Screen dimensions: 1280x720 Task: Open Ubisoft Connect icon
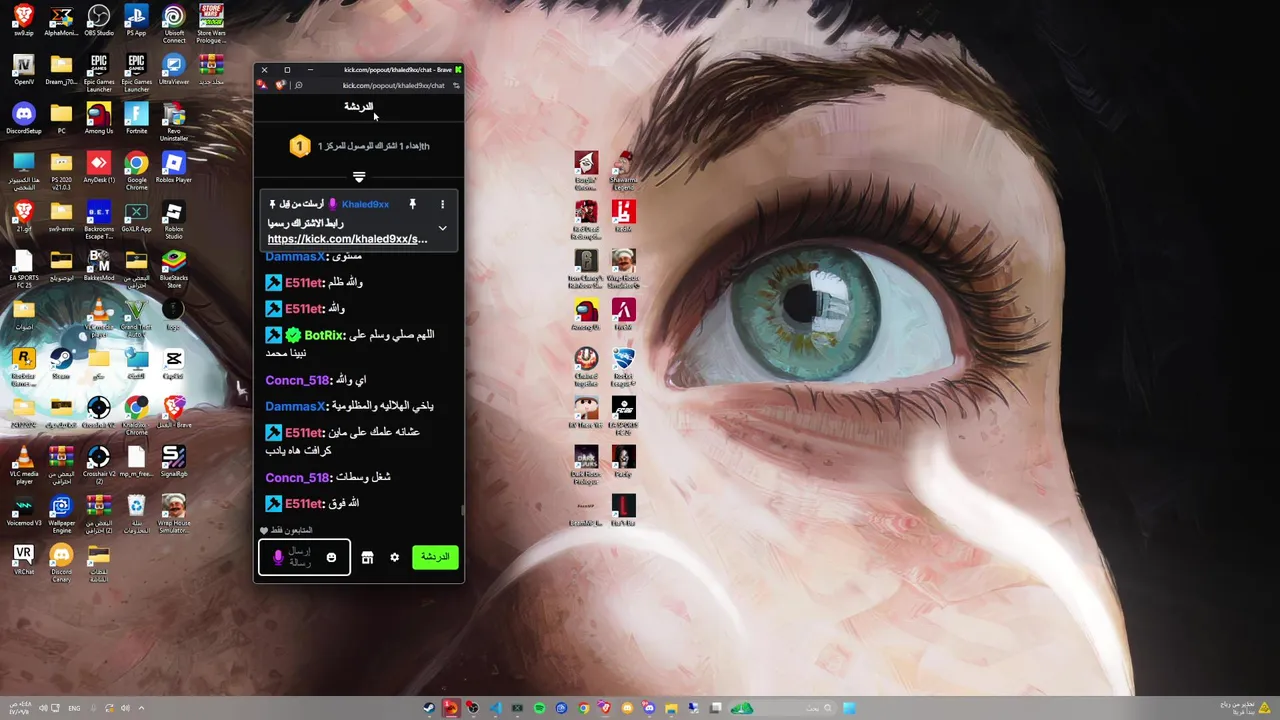174,24
